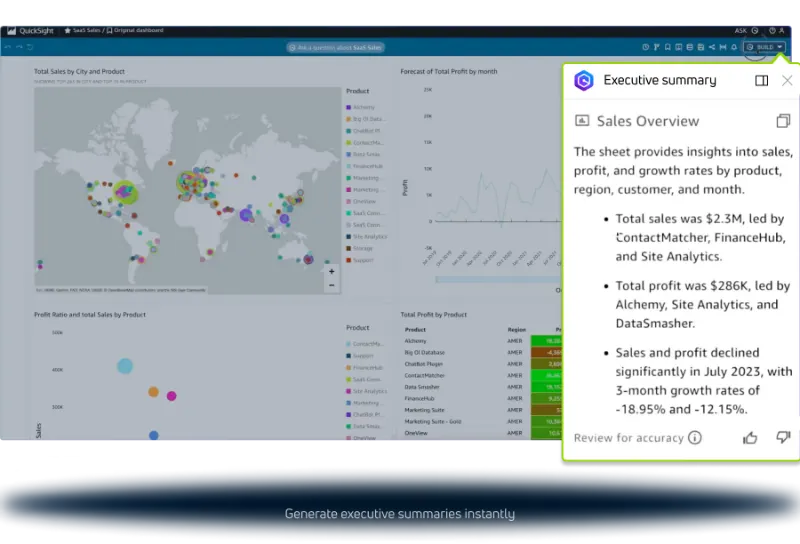Click the clock icon in the toolbar

645,47
